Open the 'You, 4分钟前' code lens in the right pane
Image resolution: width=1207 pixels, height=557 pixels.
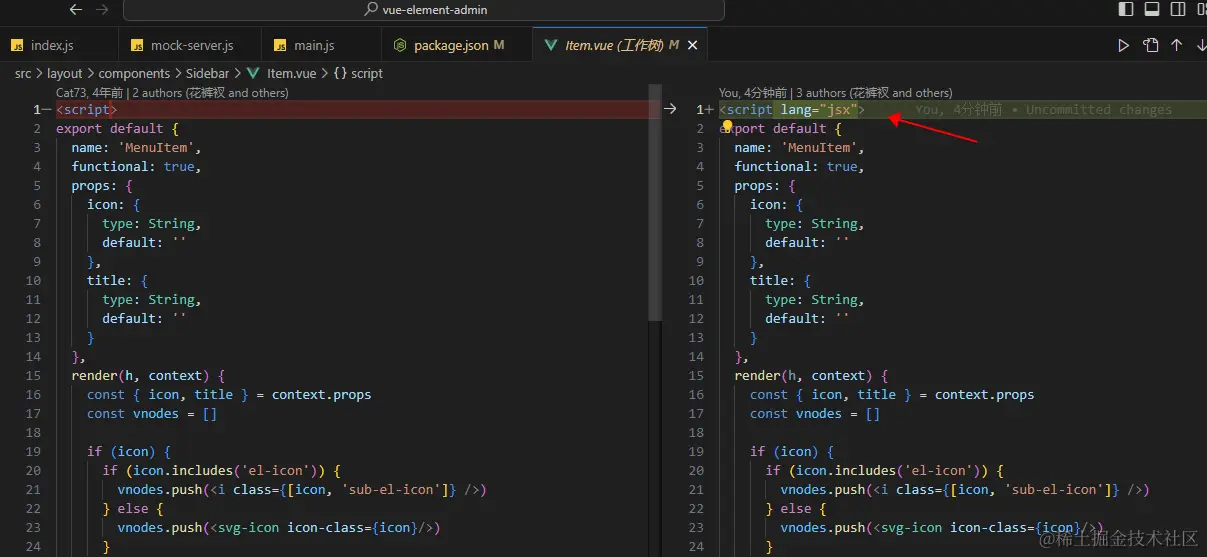[x=753, y=92]
